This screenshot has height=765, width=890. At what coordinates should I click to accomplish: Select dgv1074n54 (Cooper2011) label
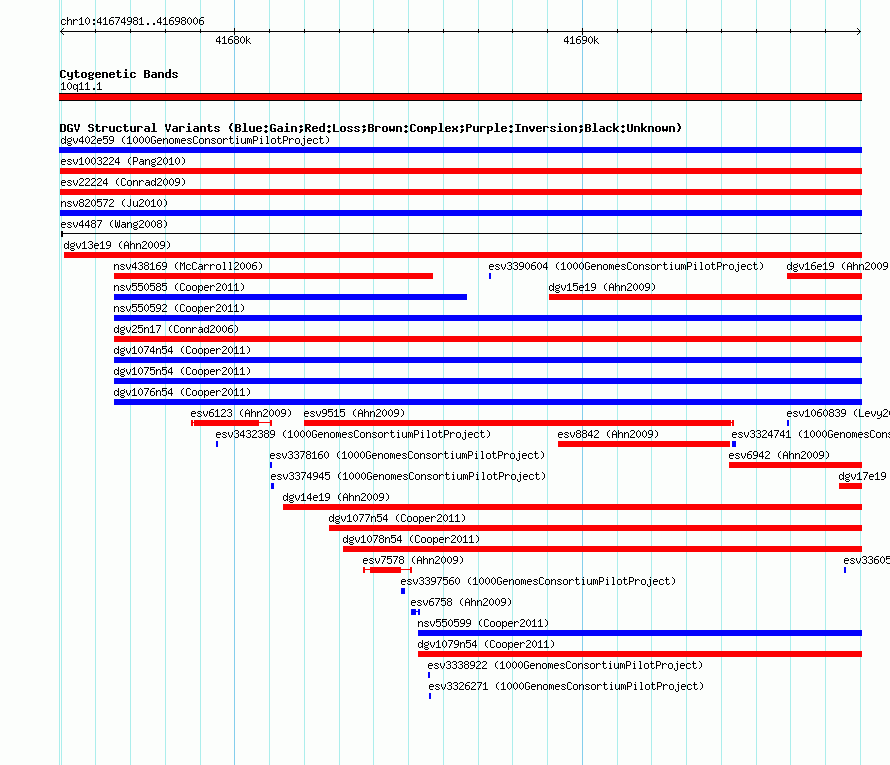(x=182, y=350)
